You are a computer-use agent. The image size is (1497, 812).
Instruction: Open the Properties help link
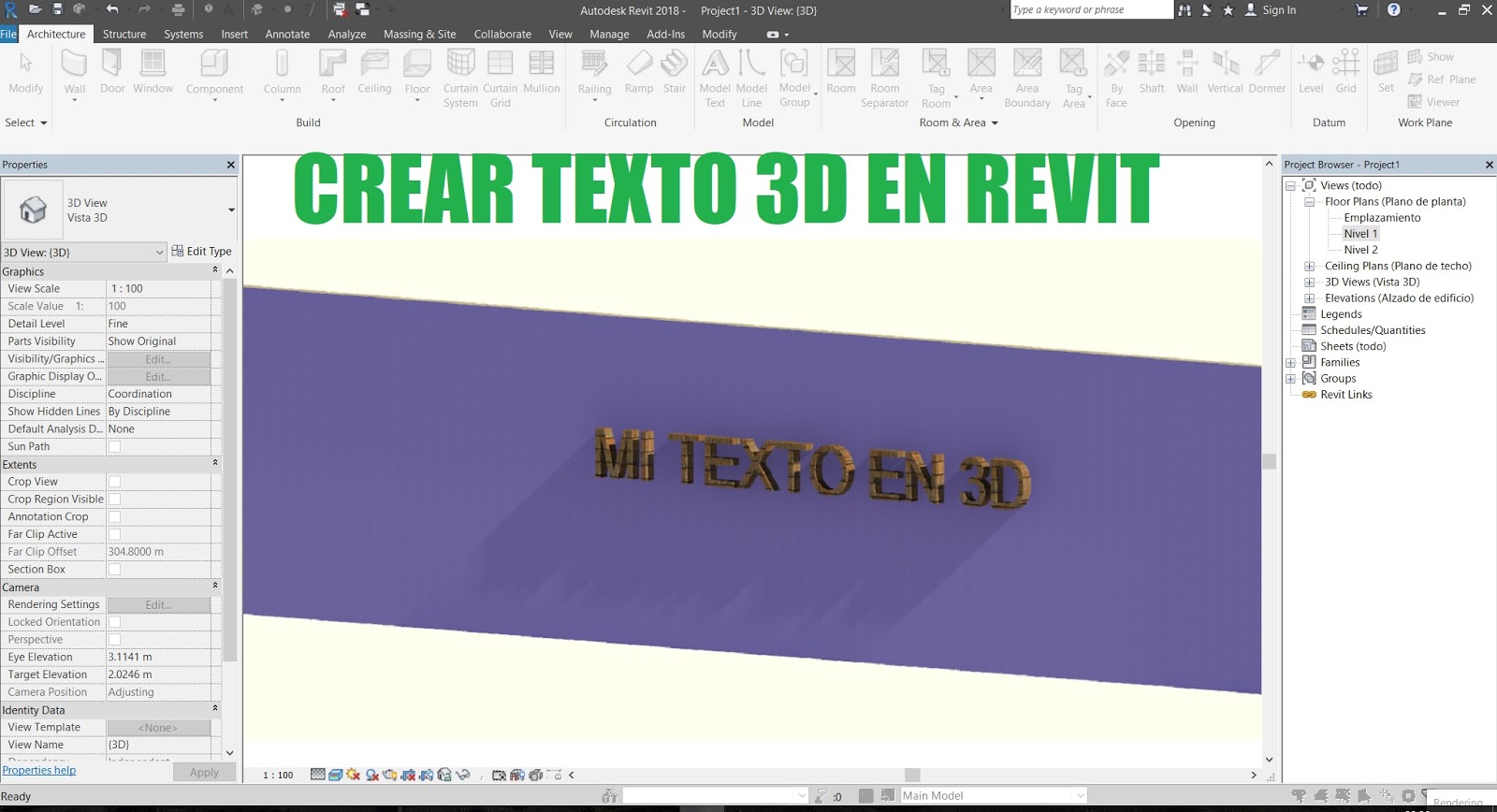[39, 771]
